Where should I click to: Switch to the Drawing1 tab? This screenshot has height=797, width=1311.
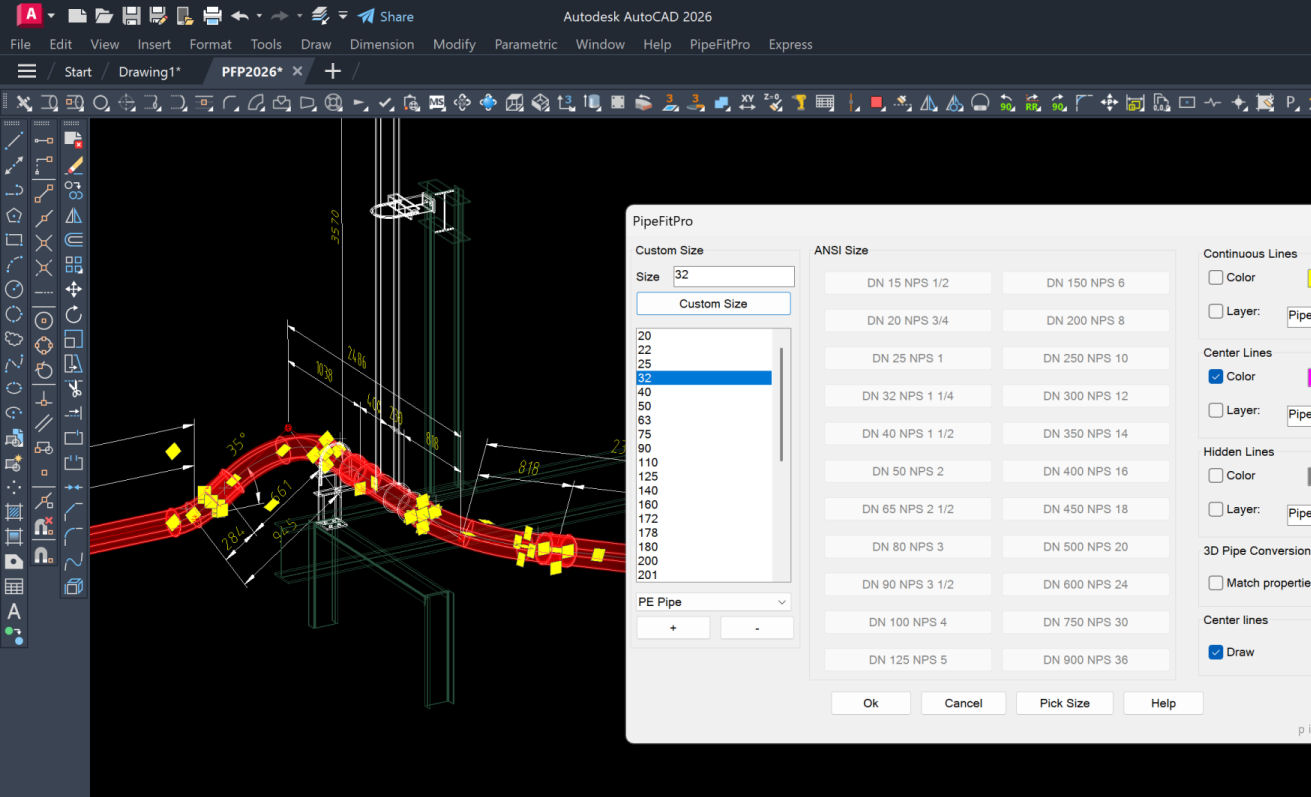149,71
